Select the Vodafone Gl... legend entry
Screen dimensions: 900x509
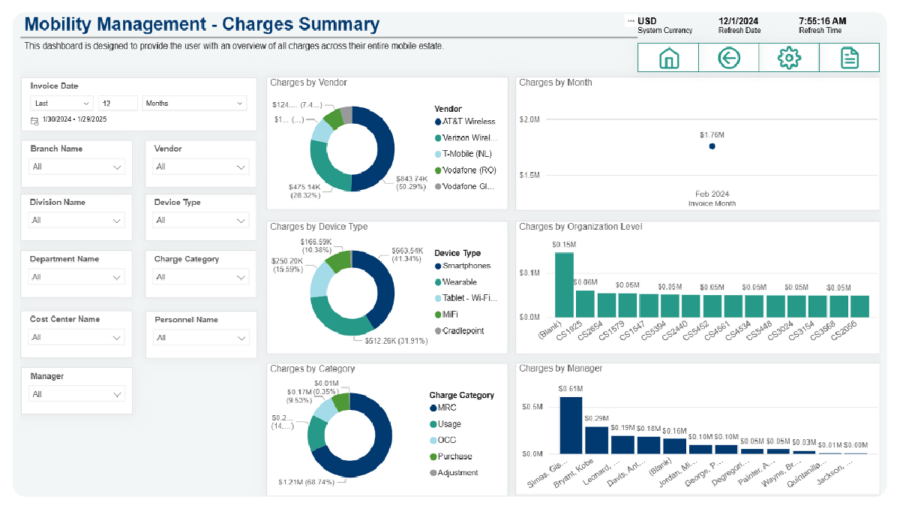(465, 186)
